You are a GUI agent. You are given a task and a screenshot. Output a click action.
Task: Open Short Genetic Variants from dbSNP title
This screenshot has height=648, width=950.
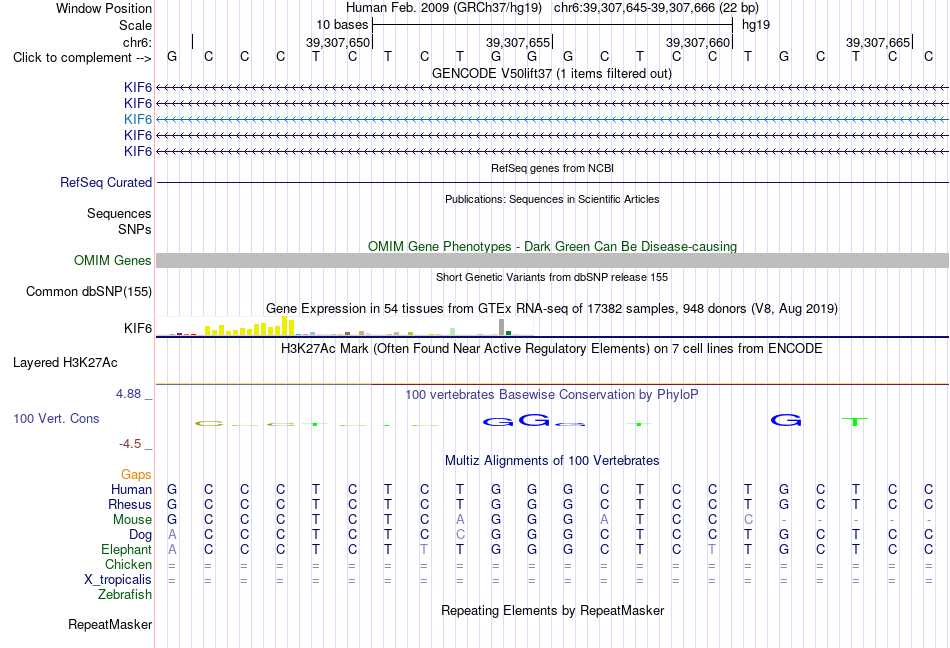[x=552, y=277]
